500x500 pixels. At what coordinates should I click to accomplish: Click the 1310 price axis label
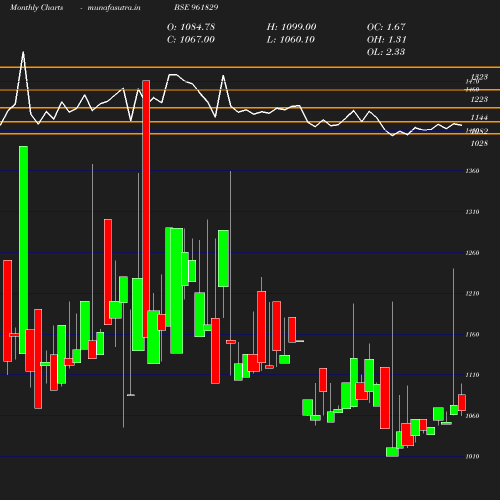[x=472, y=212]
